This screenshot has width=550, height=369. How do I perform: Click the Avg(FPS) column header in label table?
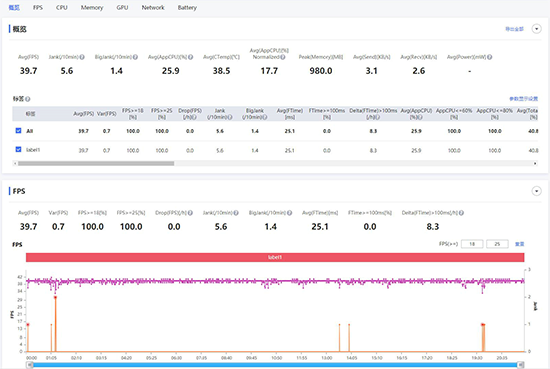(x=83, y=114)
